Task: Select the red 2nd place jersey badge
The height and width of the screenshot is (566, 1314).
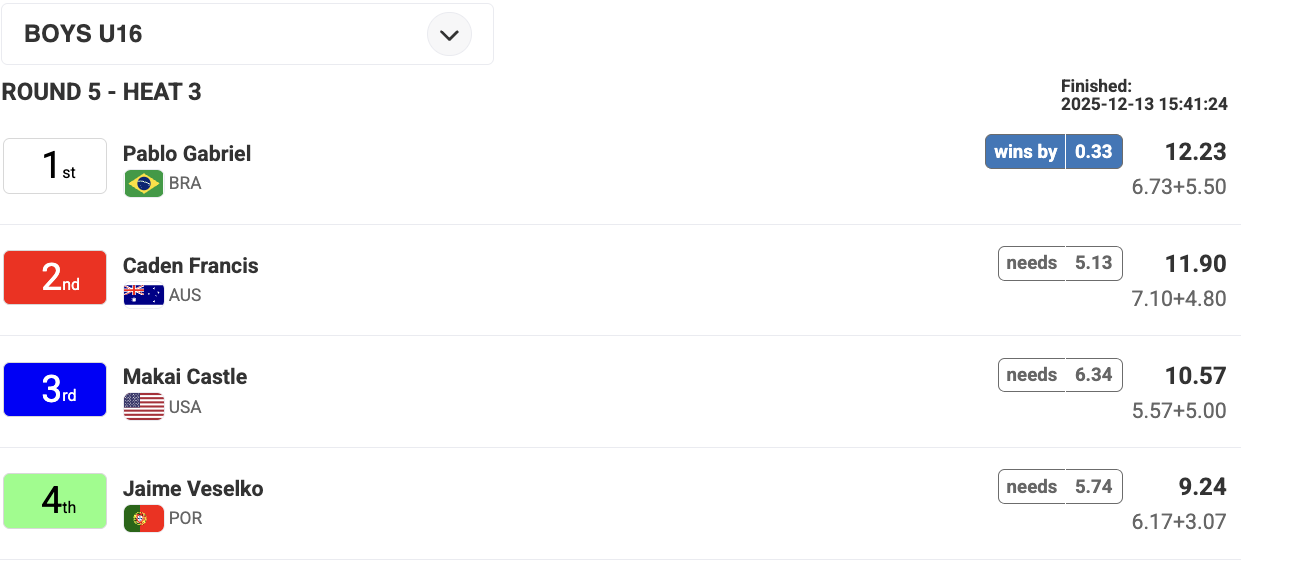Action: point(55,277)
